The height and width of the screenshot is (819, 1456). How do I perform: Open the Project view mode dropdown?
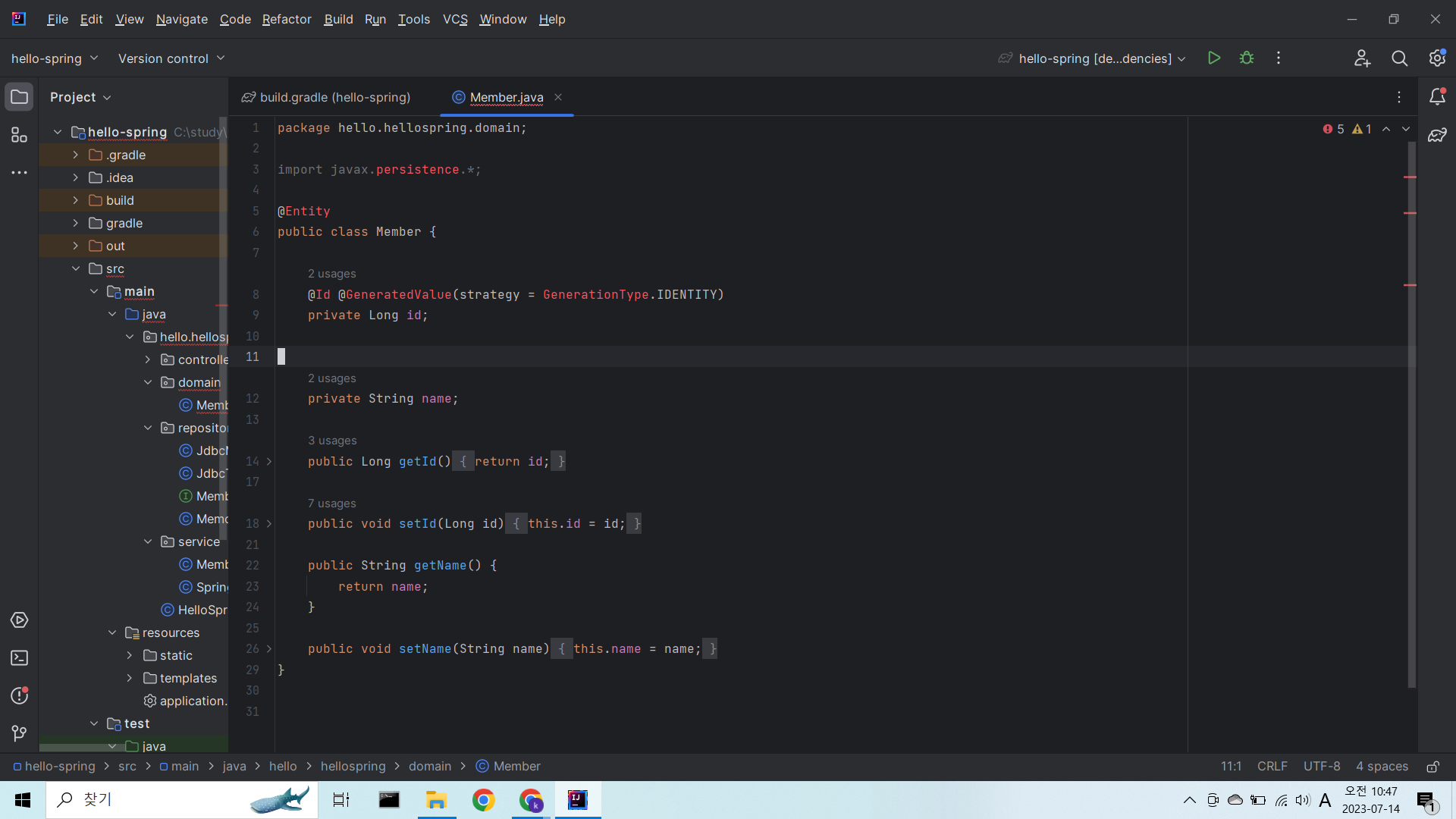[x=80, y=97]
